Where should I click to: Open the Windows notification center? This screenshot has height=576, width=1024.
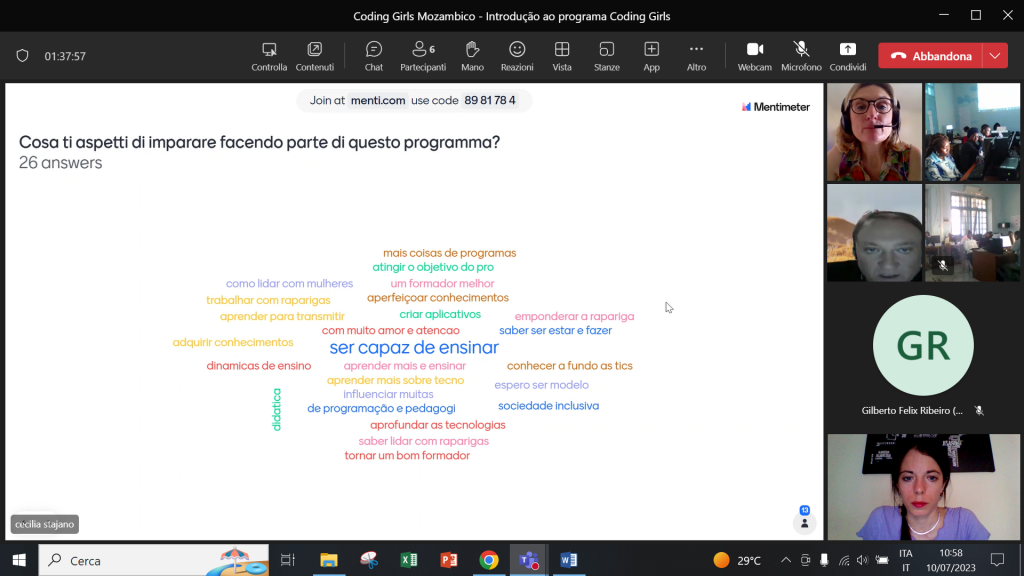tap(997, 560)
